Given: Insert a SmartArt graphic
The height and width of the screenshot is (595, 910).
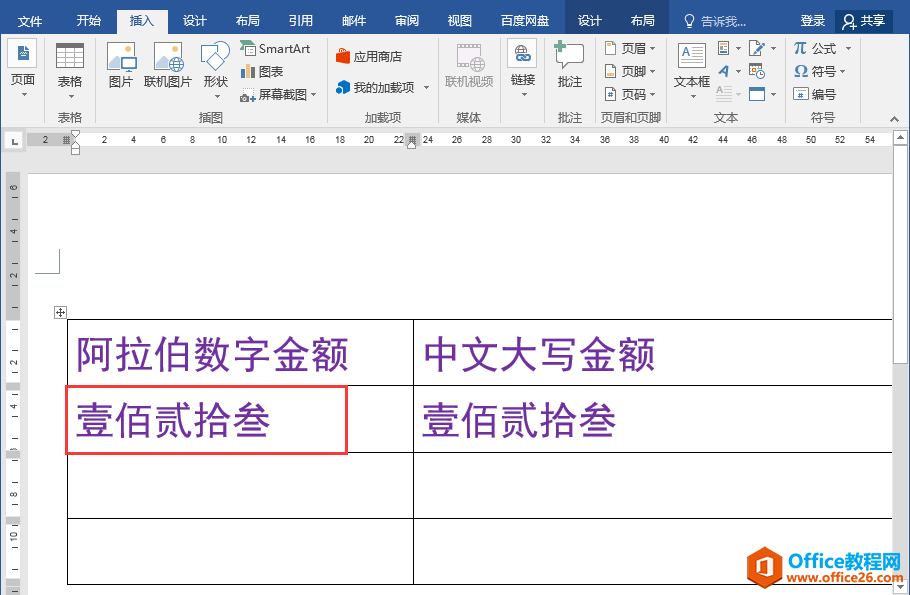Looking at the screenshot, I should pos(275,48).
